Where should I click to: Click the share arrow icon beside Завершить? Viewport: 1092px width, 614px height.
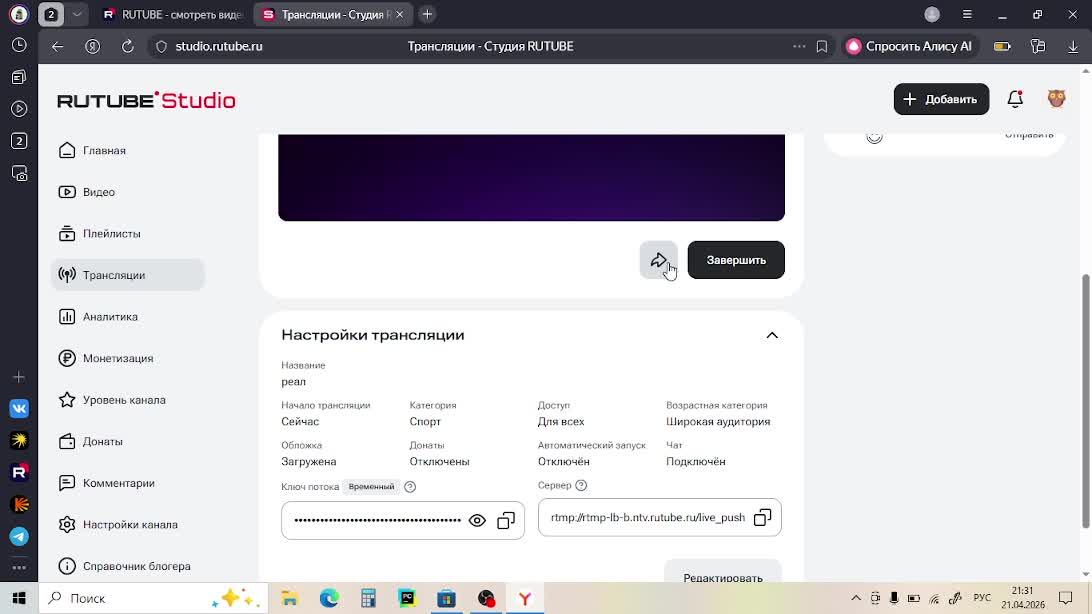(x=658, y=260)
